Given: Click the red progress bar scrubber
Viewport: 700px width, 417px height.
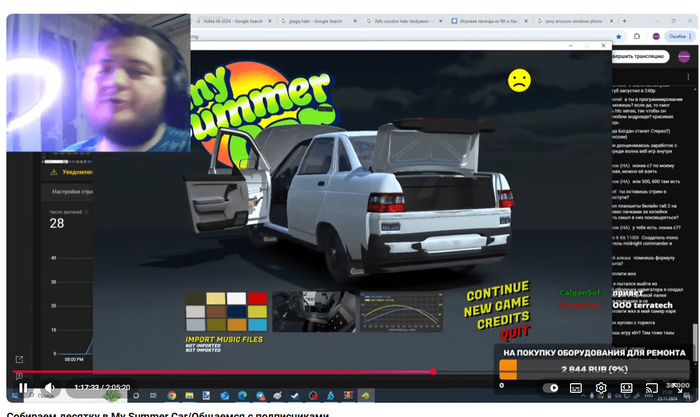Looking at the screenshot, I should coord(432,372).
